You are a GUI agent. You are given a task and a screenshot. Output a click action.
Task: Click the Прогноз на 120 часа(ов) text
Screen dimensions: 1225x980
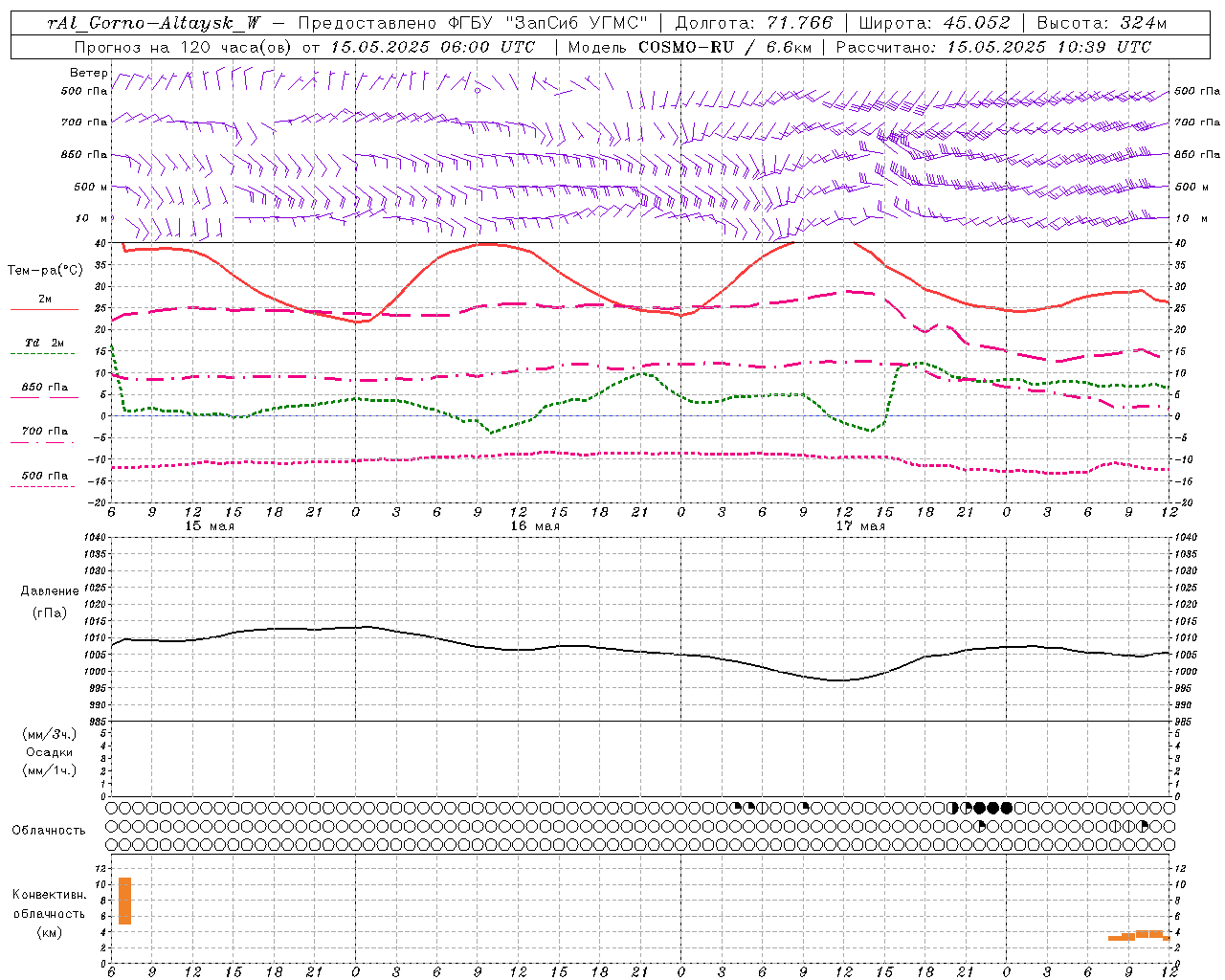click(184, 47)
